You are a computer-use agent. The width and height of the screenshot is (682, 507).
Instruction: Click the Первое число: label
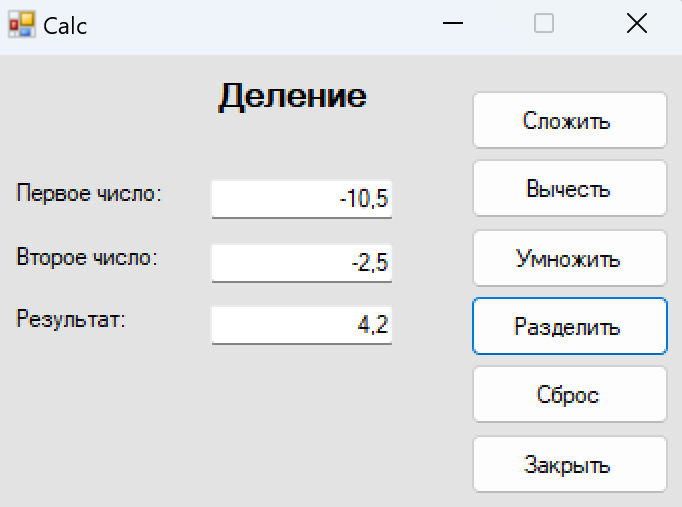(89, 193)
